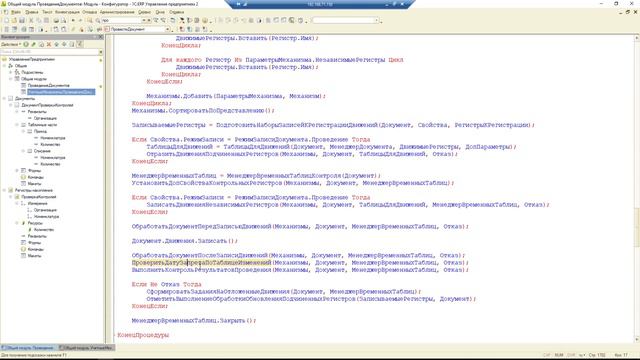Click NUM indicator in status bar
The width and height of the screenshot is (640, 360).
tap(559, 355)
